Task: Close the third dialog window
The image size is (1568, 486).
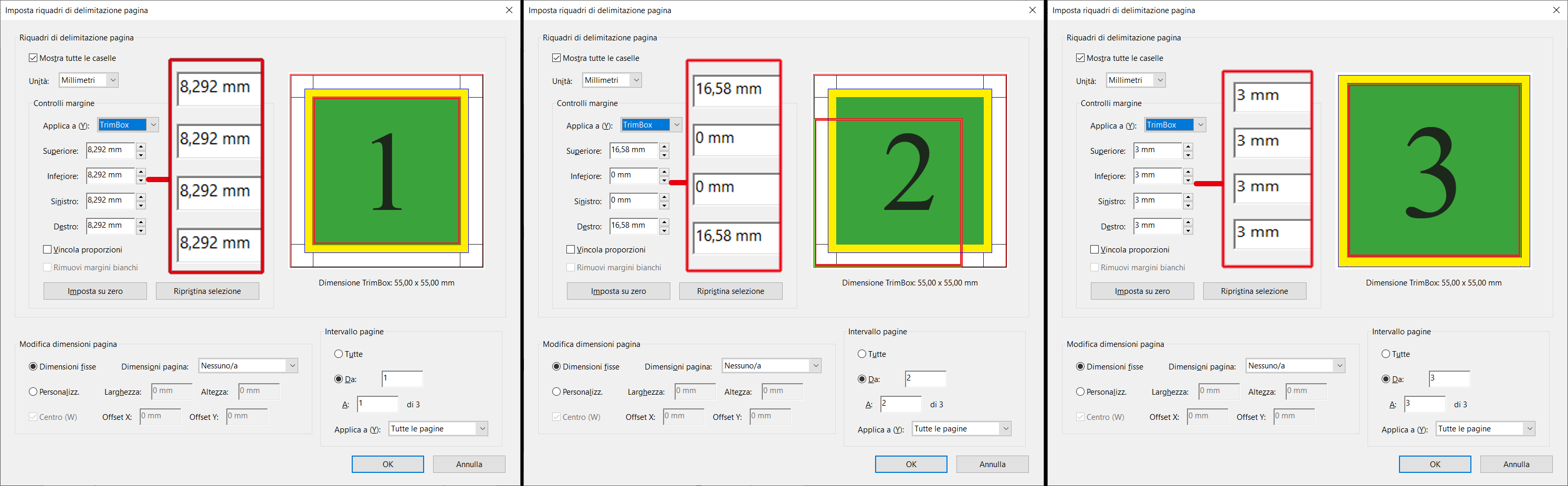Action: coord(1556,10)
